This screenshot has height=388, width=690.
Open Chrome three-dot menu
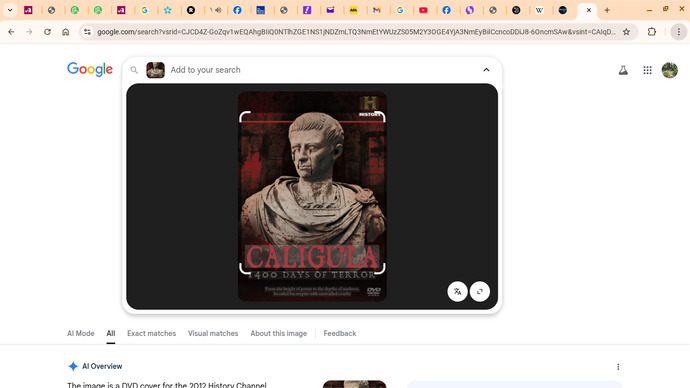tap(679, 32)
